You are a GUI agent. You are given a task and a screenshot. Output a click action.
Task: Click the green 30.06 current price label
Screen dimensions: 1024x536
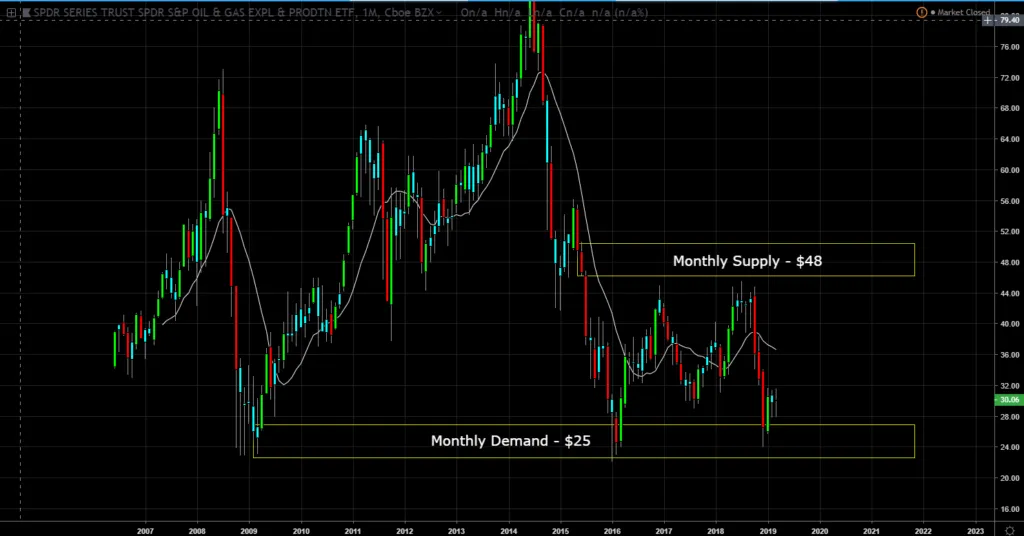[1009, 400]
